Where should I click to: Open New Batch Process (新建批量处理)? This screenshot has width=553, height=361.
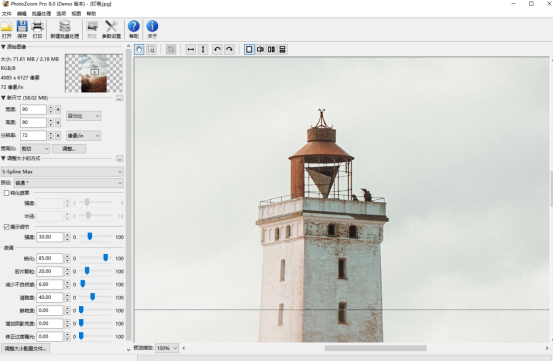tap(65, 30)
